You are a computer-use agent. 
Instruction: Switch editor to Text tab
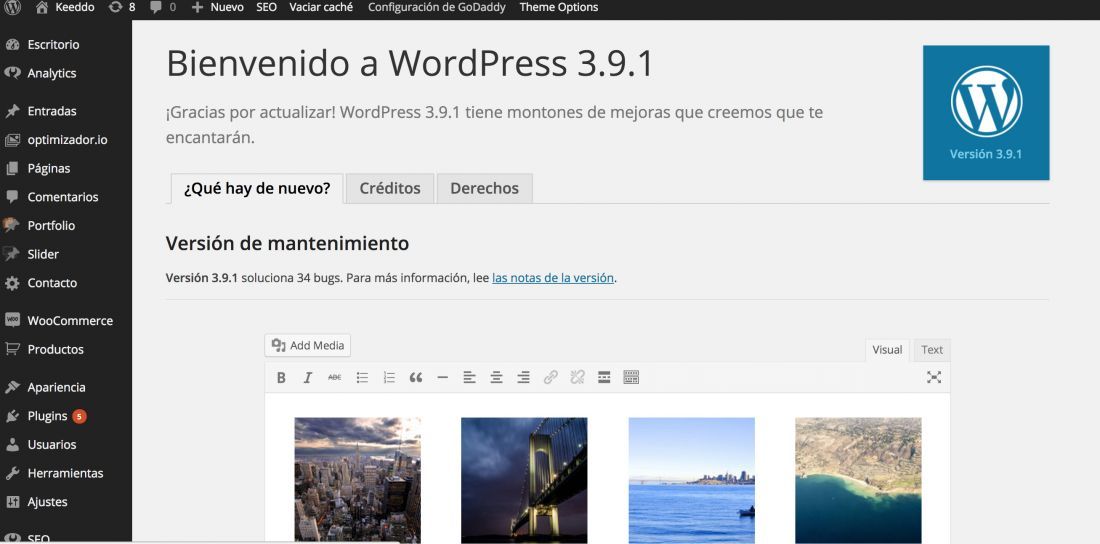932,350
